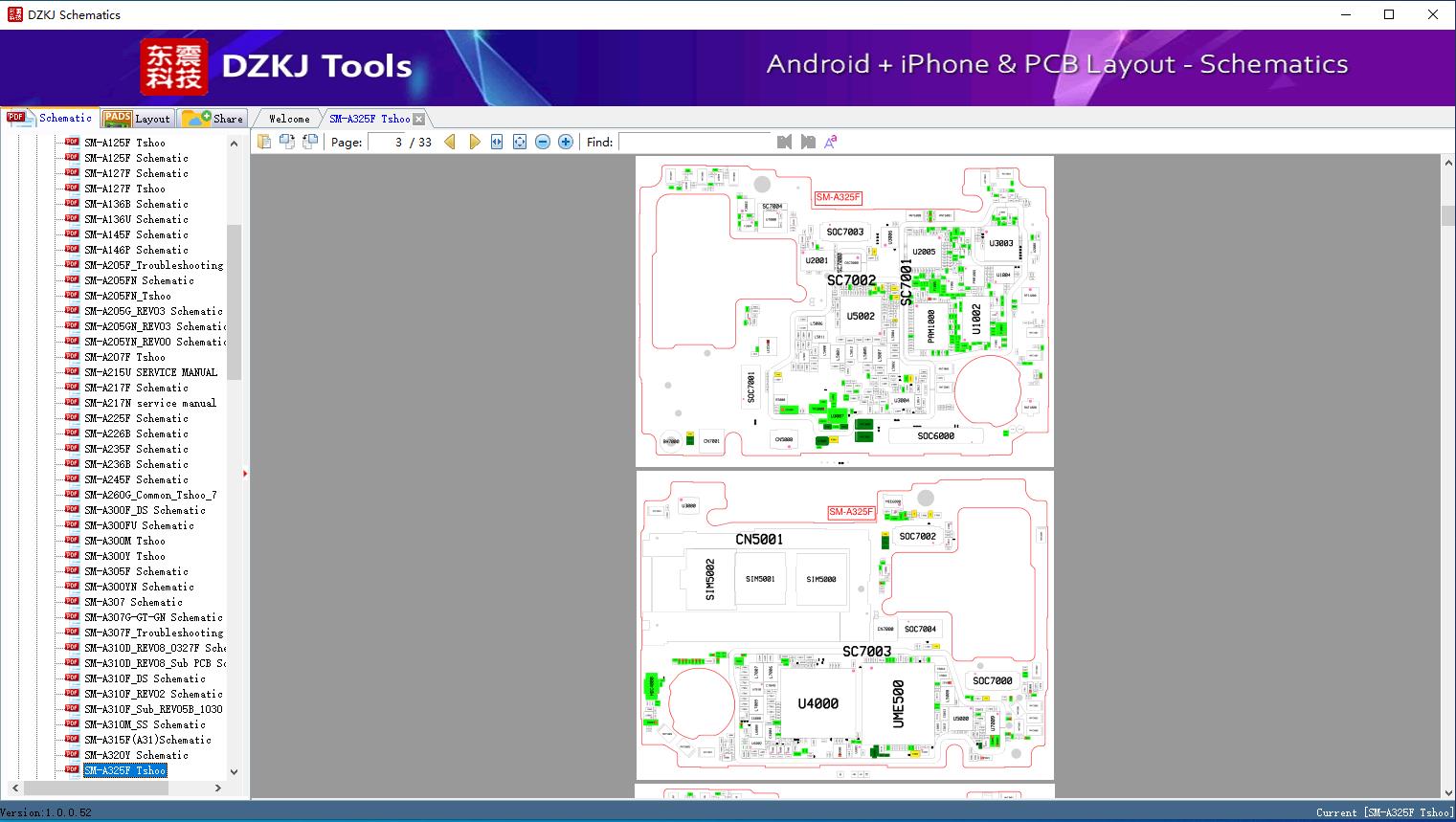Click the fit width icon
The image size is (1456, 822).
[x=497, y=142]
